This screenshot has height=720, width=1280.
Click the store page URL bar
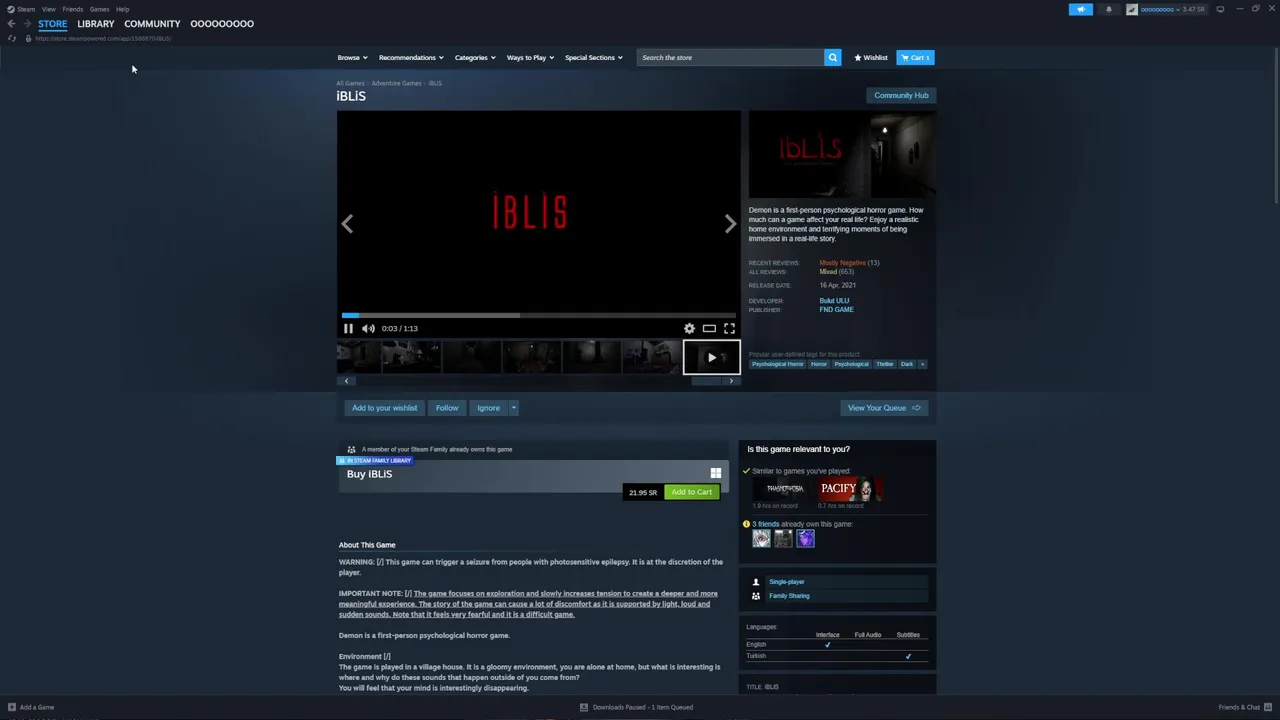tap(103, 38)
